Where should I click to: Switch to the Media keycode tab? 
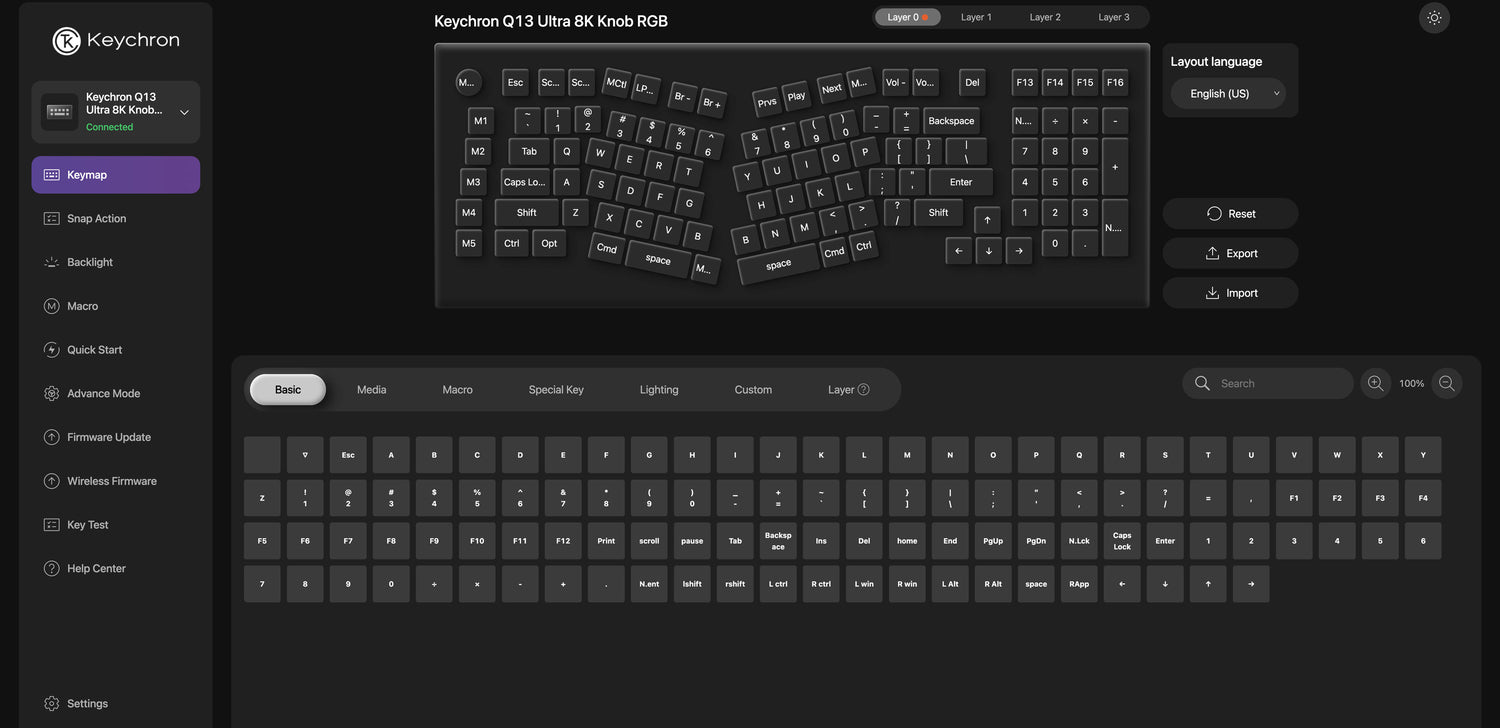[371, 390]
